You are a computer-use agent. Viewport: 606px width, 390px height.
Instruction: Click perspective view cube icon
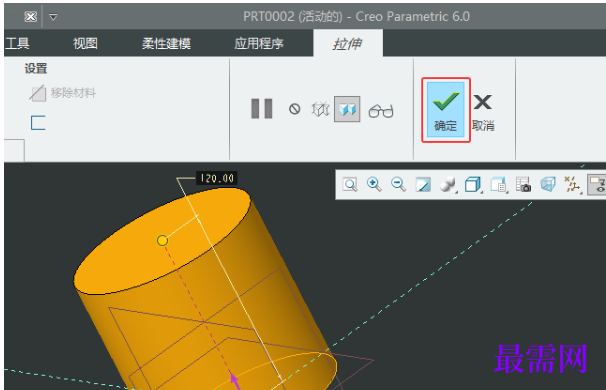point(548,184)
